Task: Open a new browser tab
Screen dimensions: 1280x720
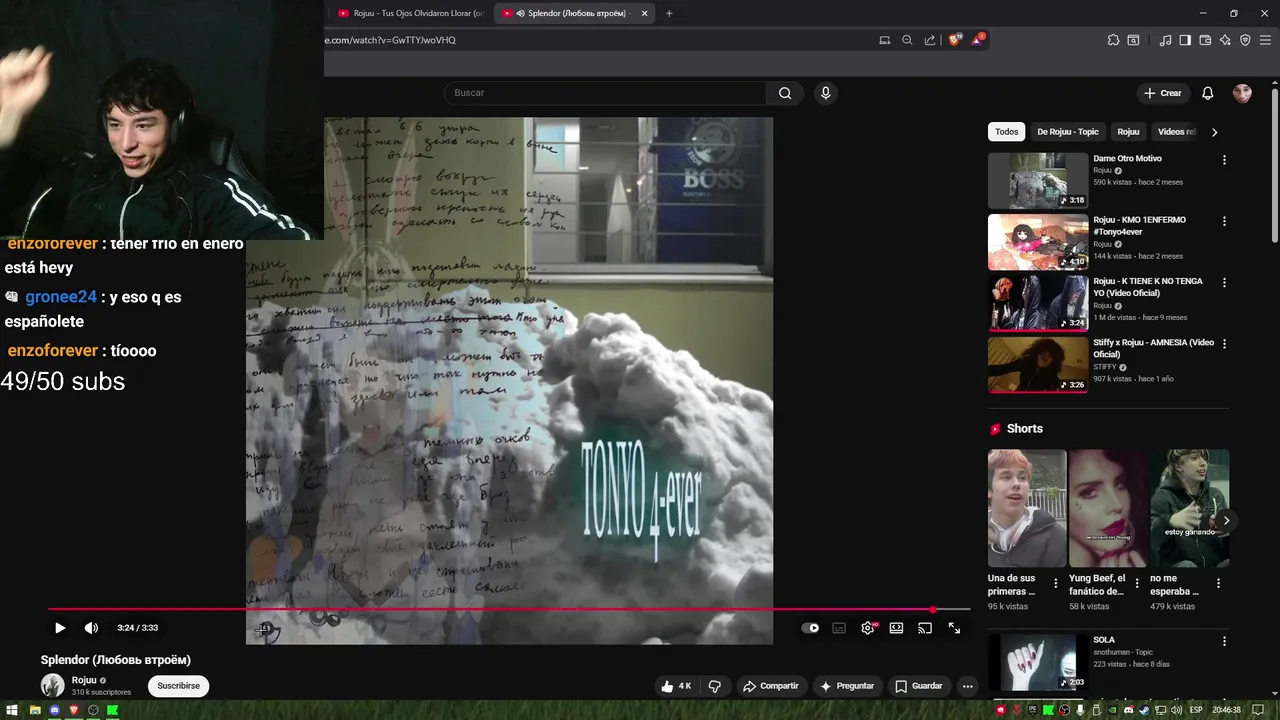Action: pyautogui.click(x=669, y=13)
